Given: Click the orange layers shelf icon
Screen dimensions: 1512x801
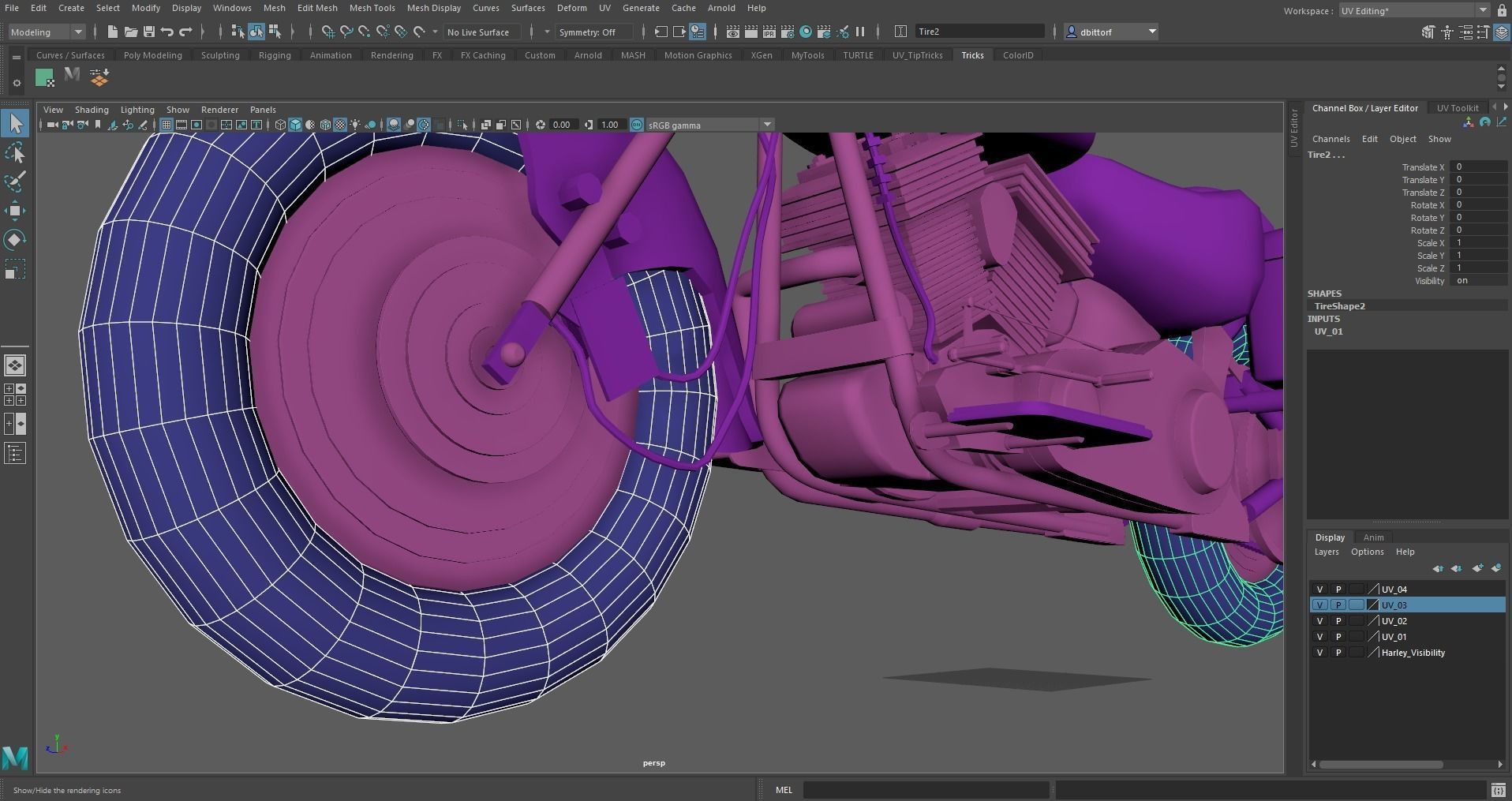Looking at the screenshot, I should click(x=99, y=77).
